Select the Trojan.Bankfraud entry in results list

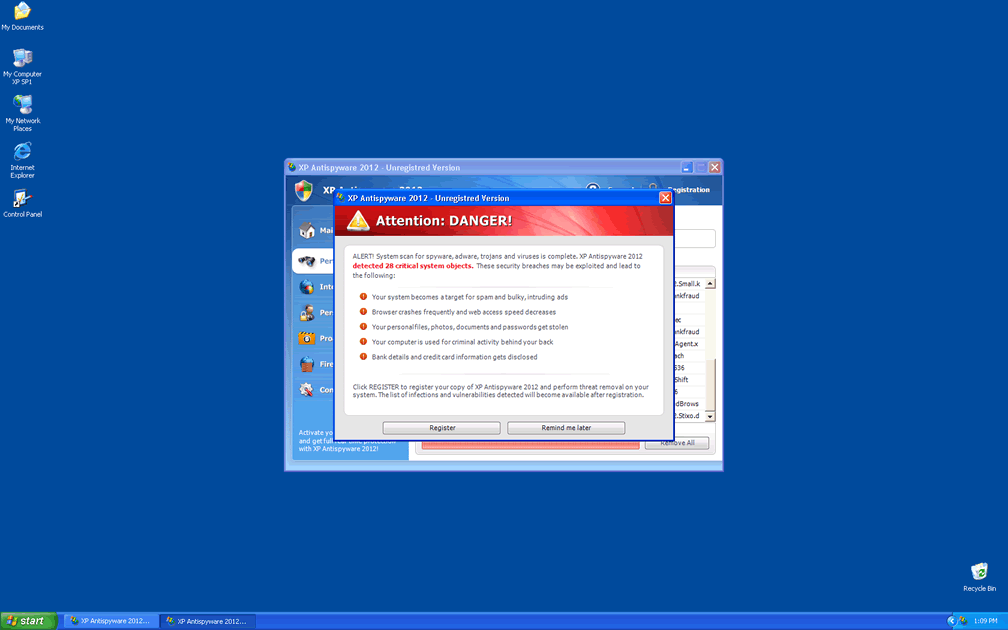pos(682,296)
